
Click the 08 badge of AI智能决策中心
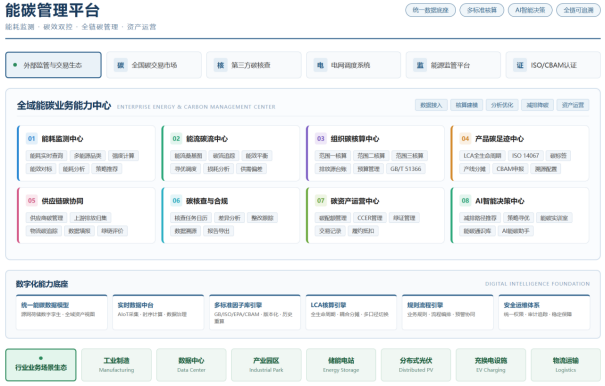tap(465, 201)
